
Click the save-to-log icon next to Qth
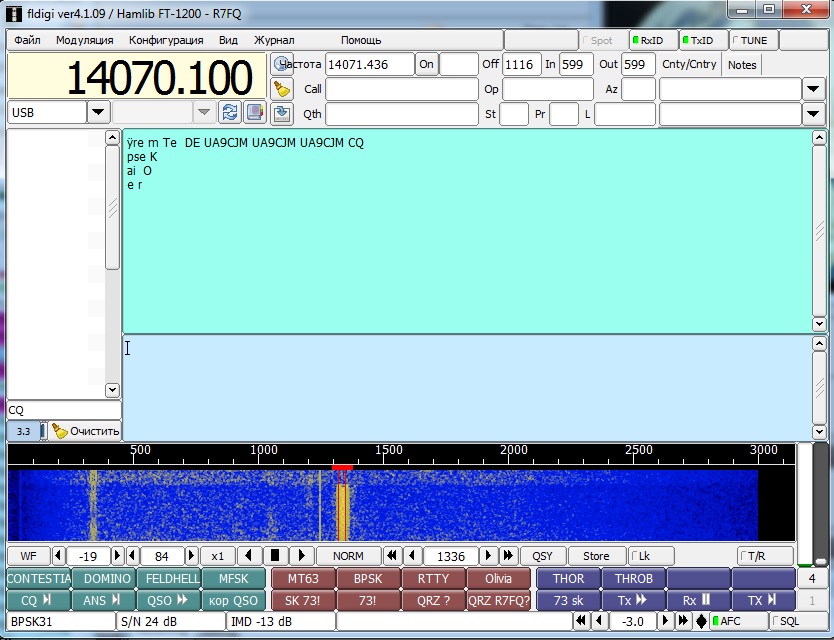282,113
